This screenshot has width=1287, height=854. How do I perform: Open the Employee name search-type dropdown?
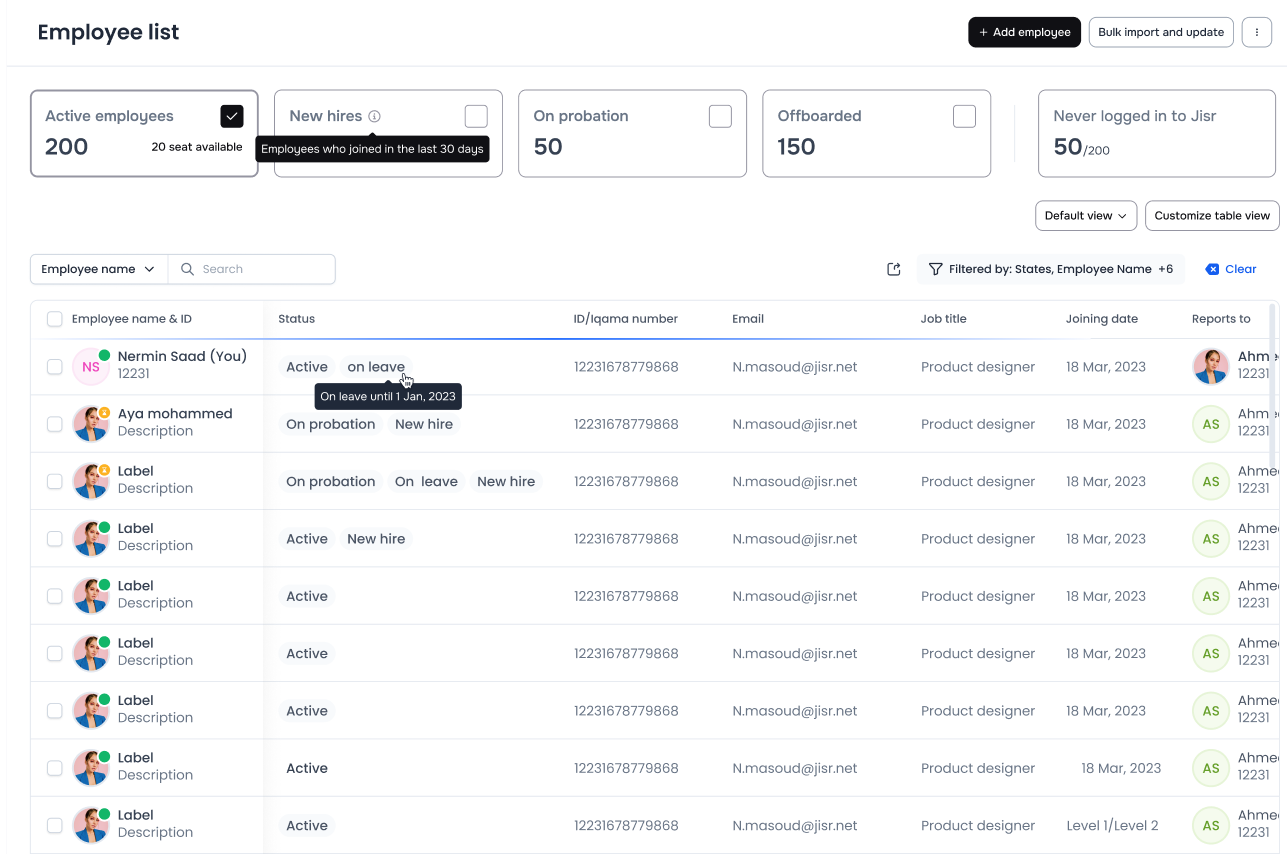(98, 269)
